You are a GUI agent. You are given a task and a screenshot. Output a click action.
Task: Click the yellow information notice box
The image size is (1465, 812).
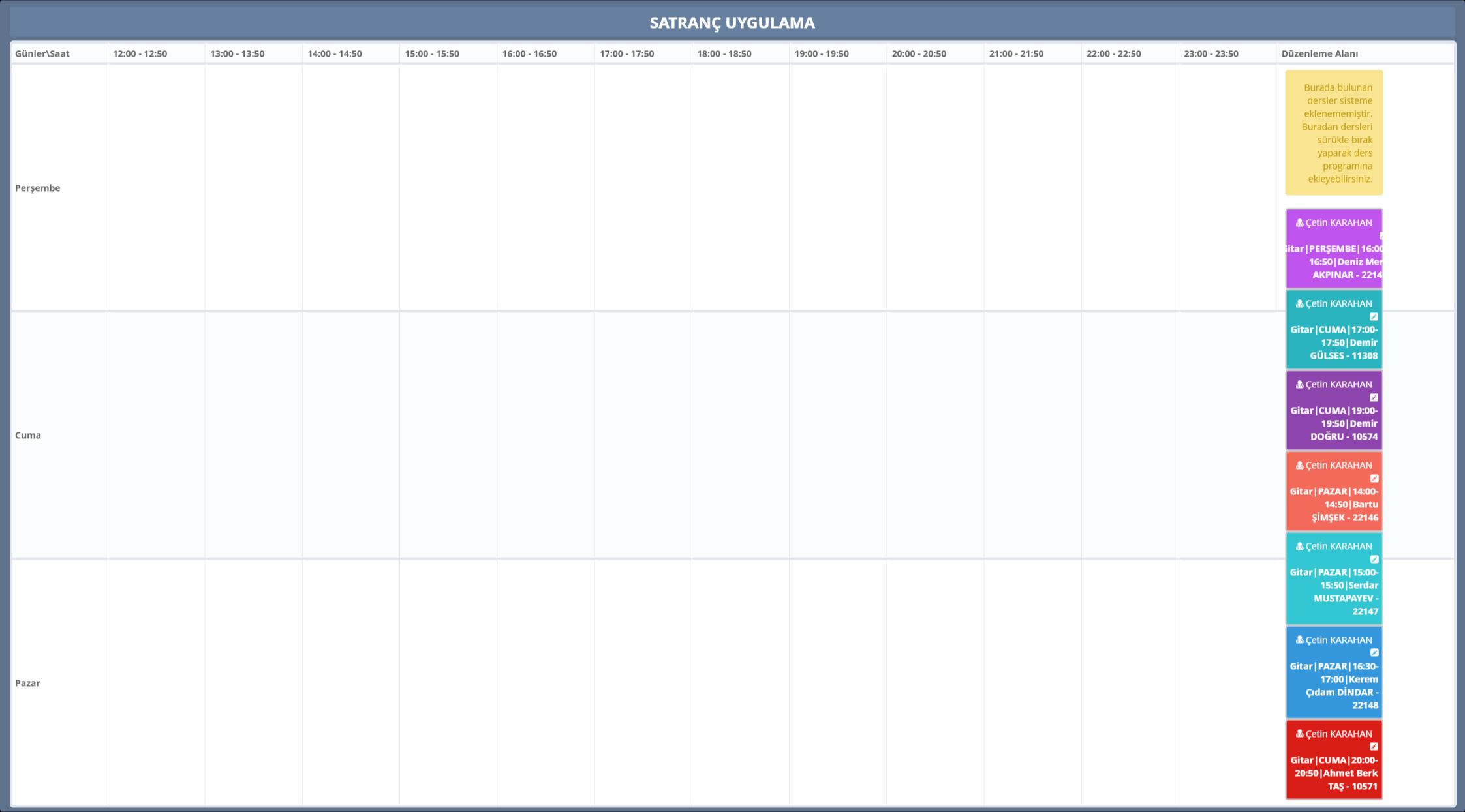click(1334, 132)
